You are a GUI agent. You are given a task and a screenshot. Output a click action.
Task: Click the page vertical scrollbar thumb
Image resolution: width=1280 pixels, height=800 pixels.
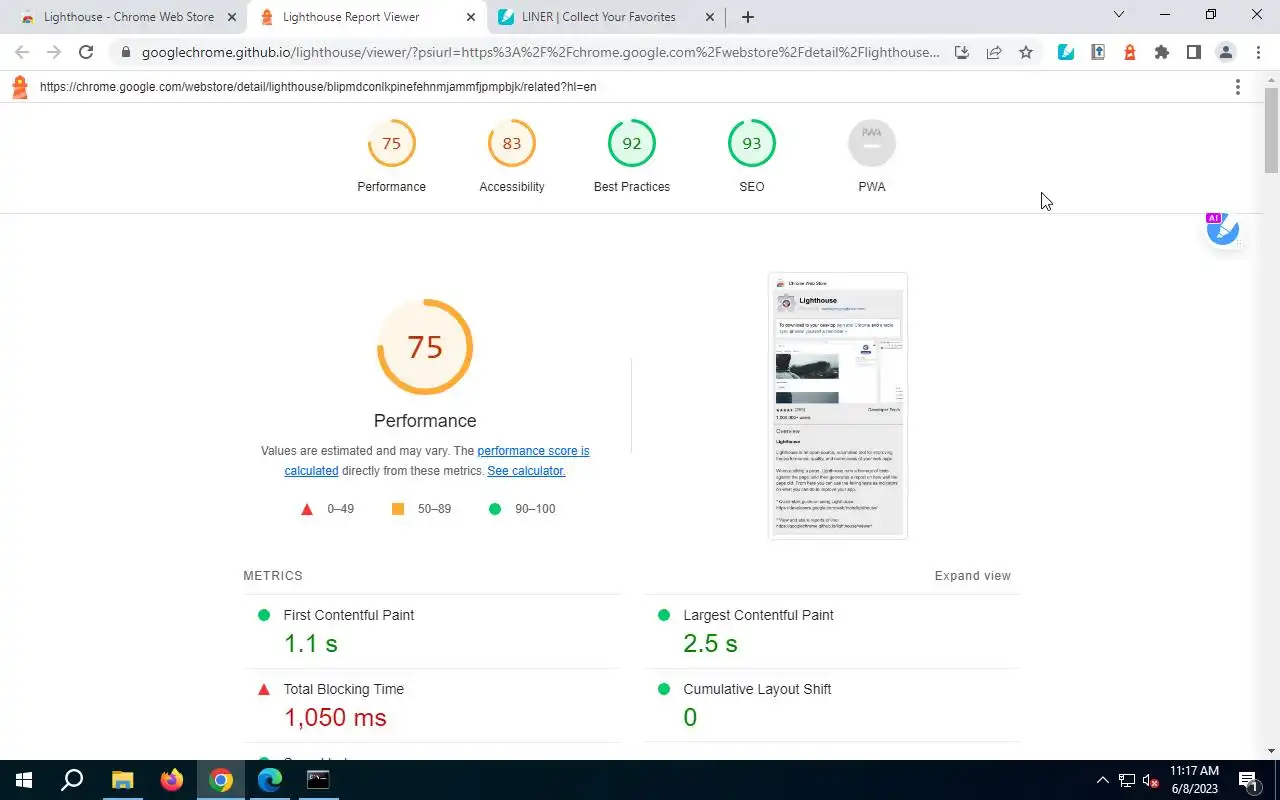click(x=1271, y=130)
